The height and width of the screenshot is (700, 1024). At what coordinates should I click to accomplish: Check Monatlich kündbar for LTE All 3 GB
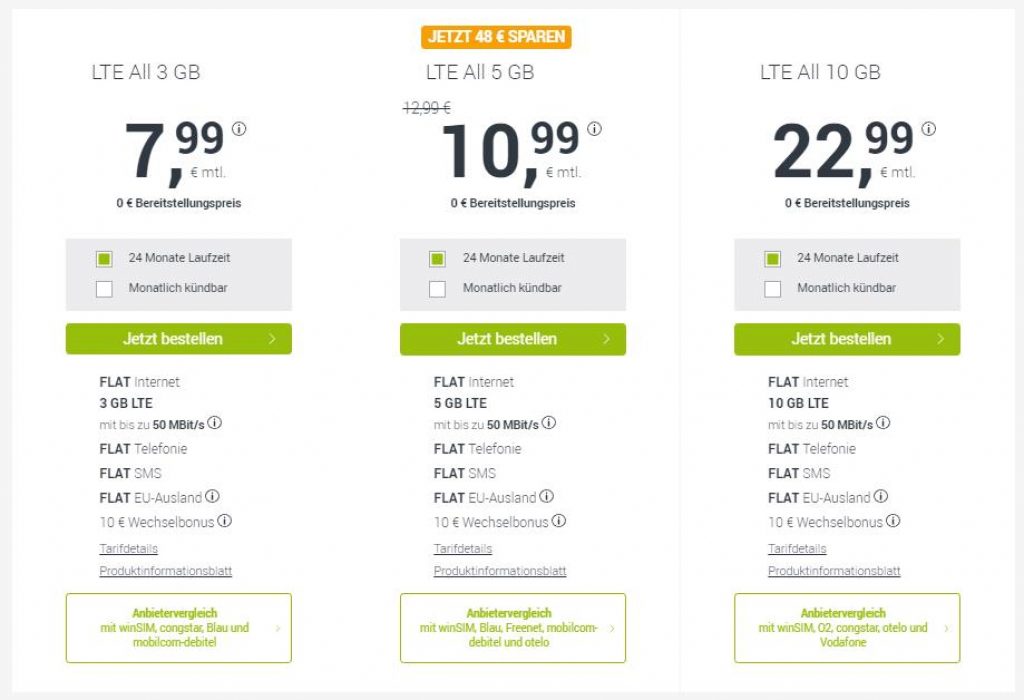(104, 289)
